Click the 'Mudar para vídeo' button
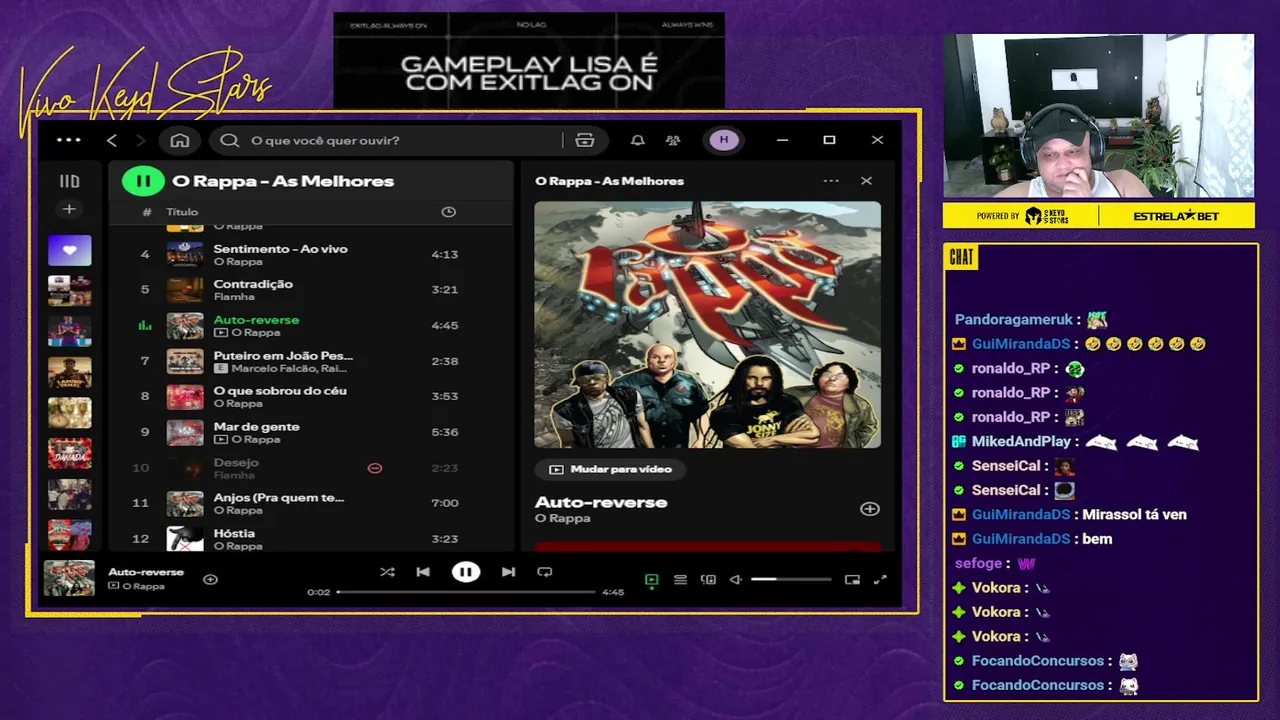Viewport: 1280px width, 720px height. click(x=611, y=469)
